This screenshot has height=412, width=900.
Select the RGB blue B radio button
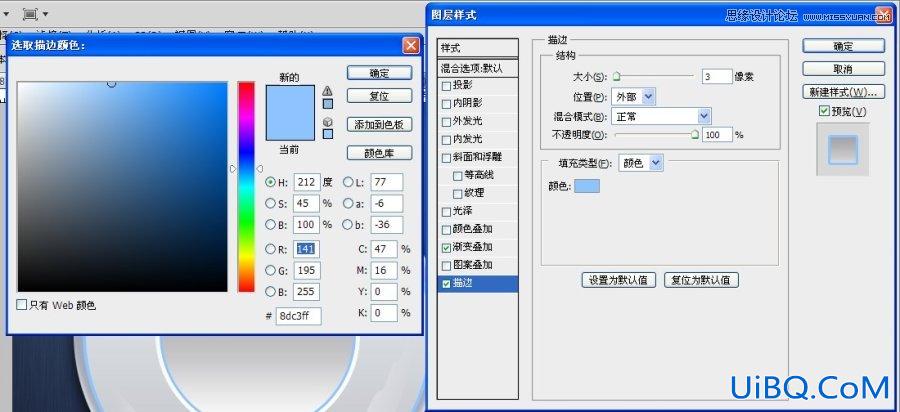[x=270, y=291]
